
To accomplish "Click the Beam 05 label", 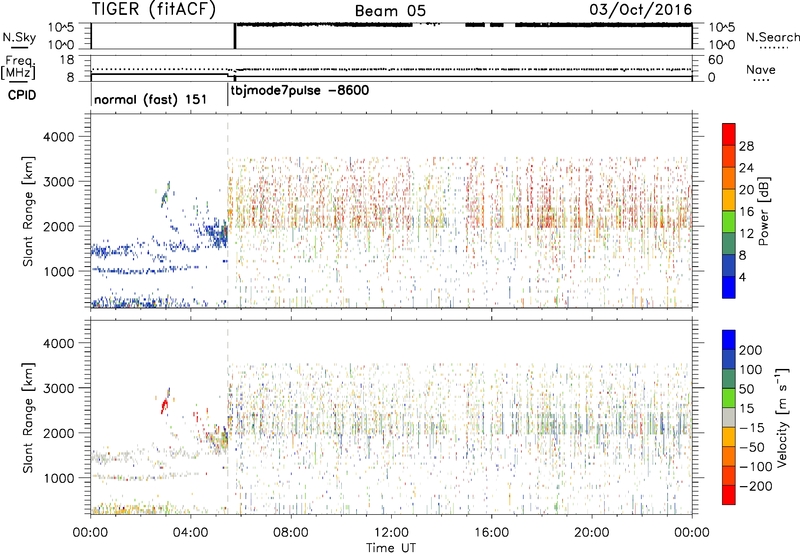I will point(390,11).
